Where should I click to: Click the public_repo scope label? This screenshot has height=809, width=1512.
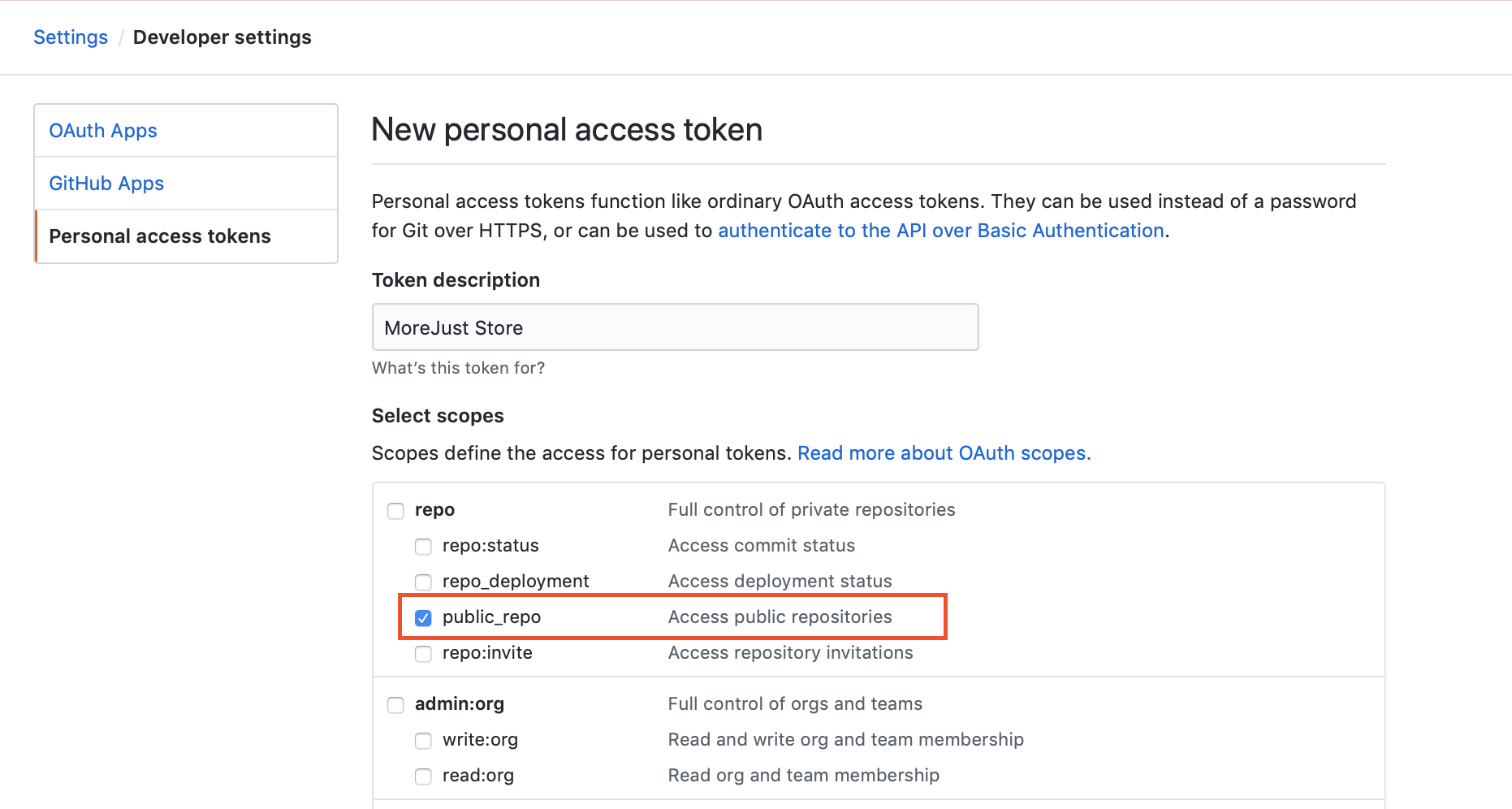pos(491,617)
